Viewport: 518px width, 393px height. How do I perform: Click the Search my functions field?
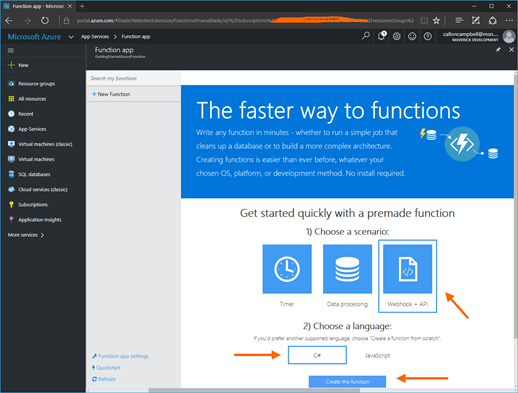(x=133, y=78)
